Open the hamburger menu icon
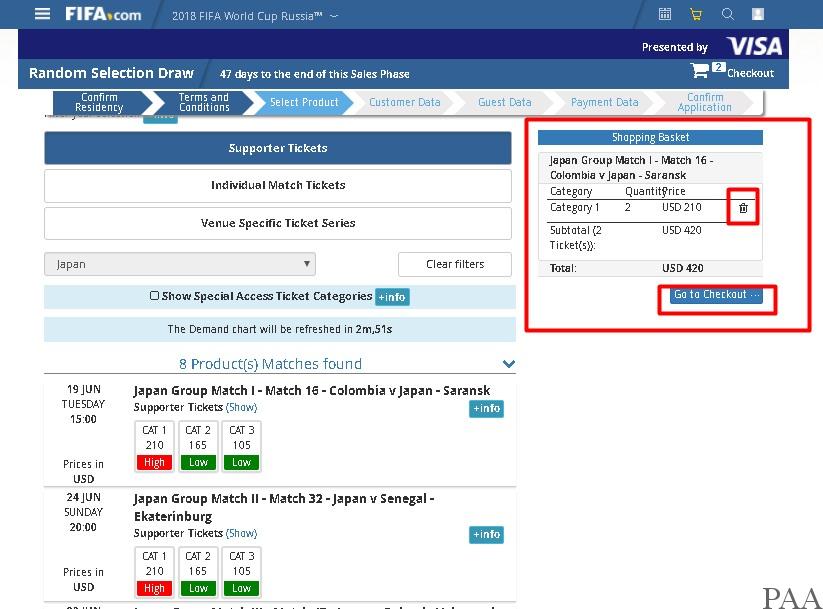823x609 pixels. pos(43,14)
